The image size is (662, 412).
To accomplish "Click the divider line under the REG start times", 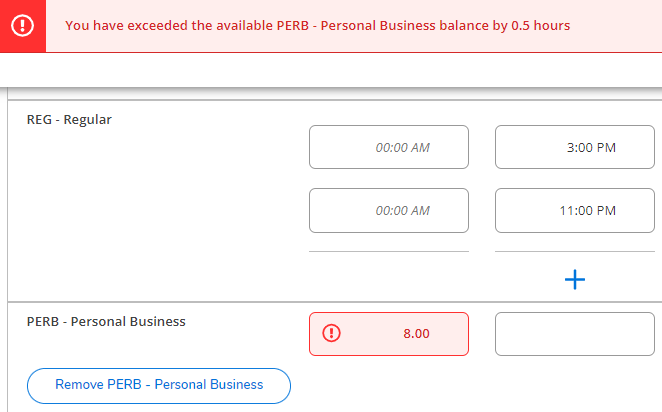I will pos(389,251).
